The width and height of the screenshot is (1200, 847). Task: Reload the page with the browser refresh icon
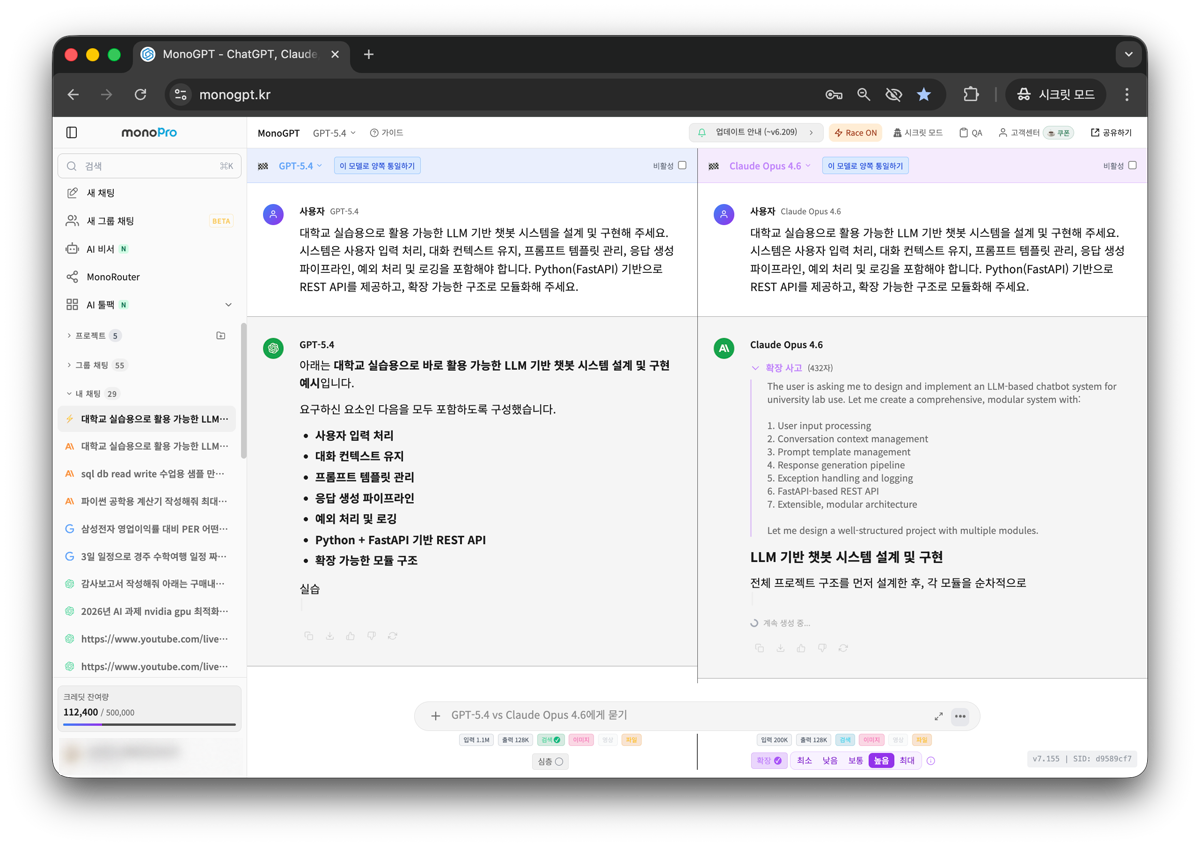140,95
